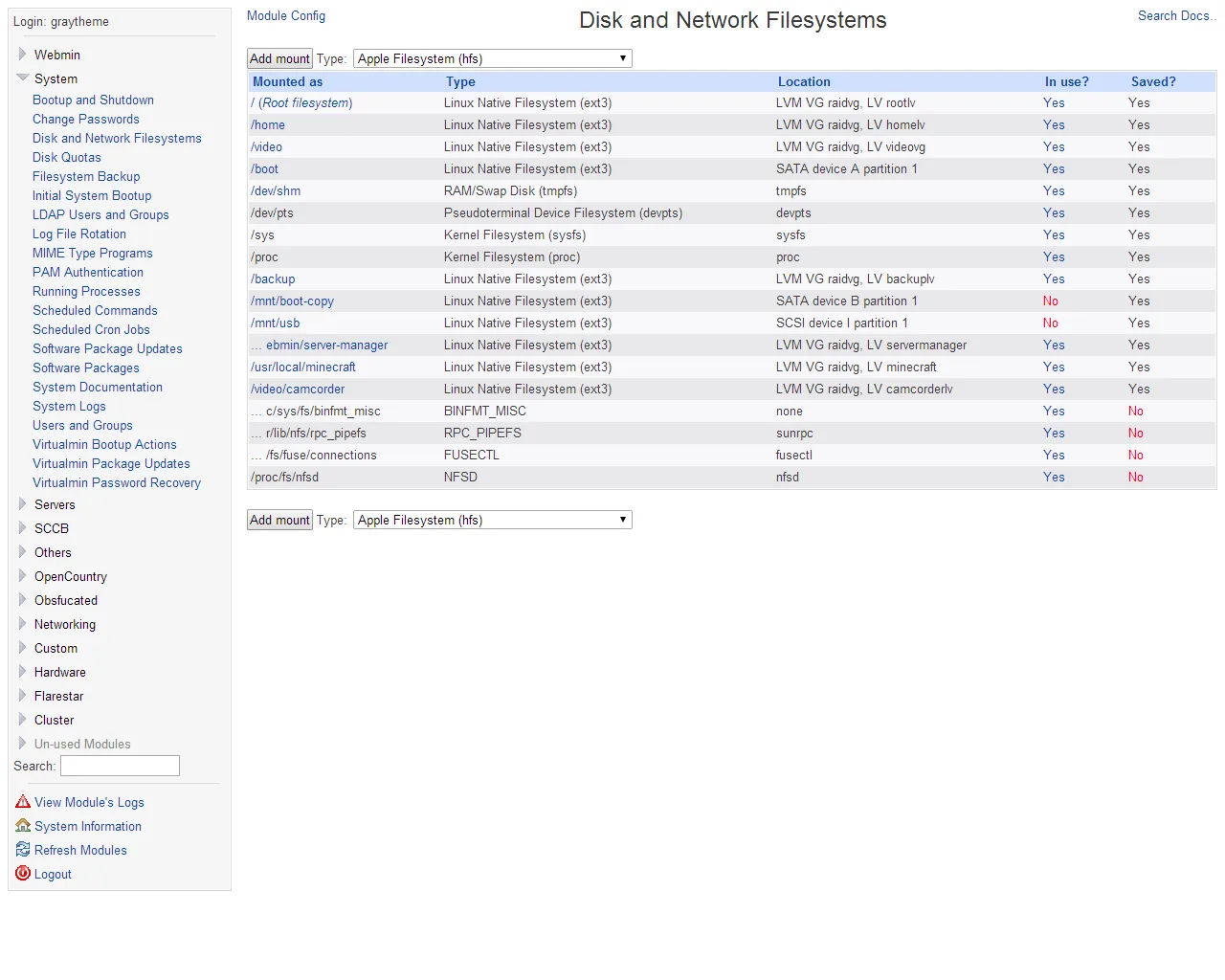Open the /mnt/usb mount entry

coord(276,323)
